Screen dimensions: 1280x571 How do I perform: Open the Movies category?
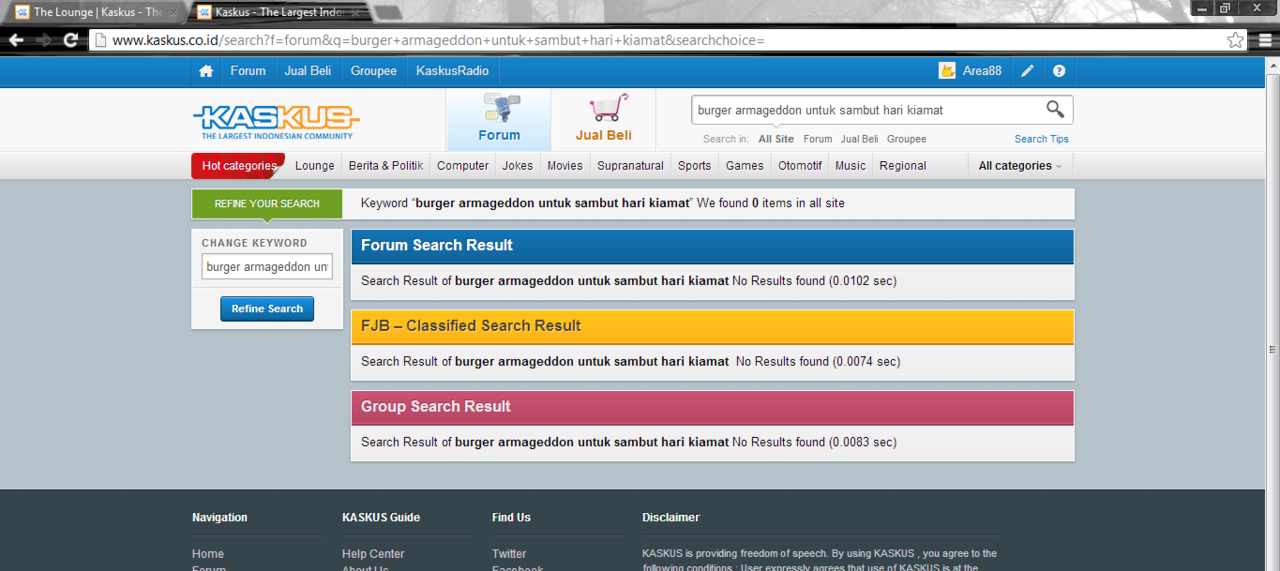565,166
